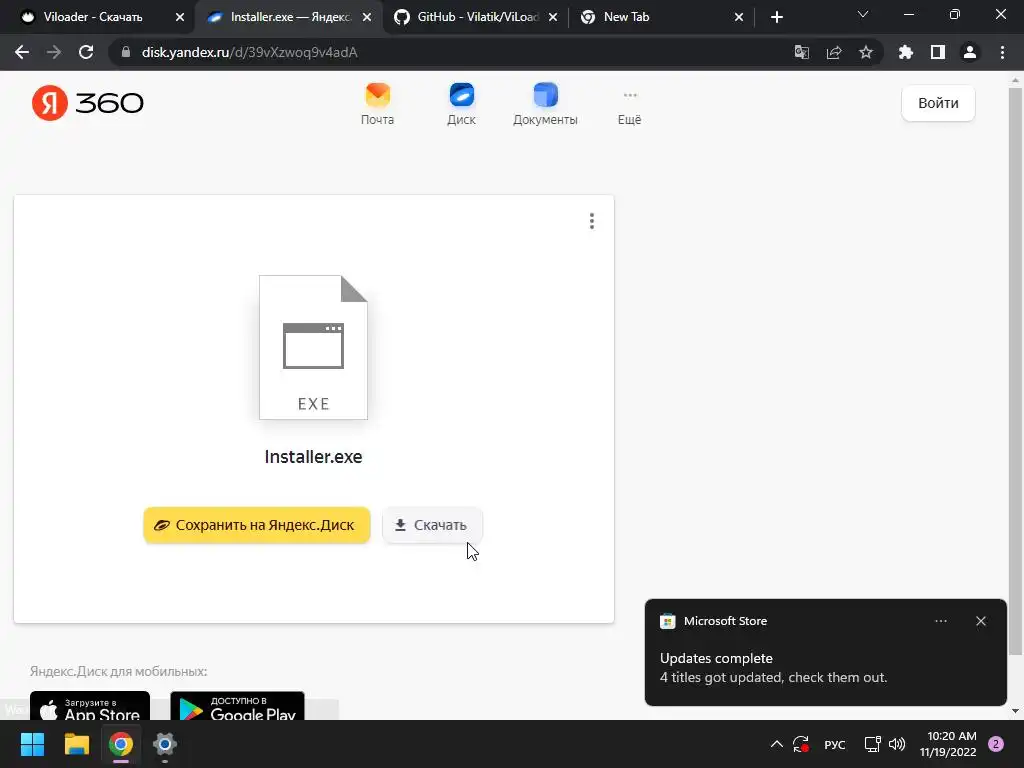
Task: Click the Installer.exe file name
Action: click(x=313, y=456)
